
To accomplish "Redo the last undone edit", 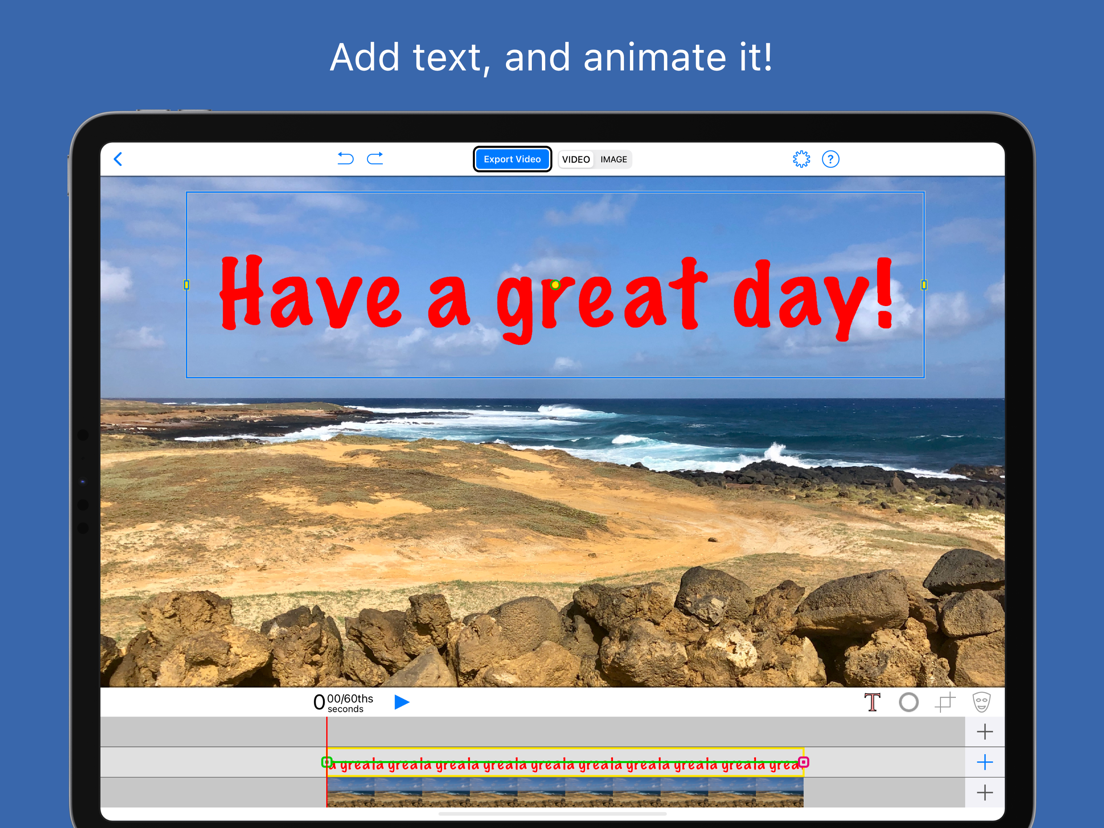I will click(x=375, y=158).
